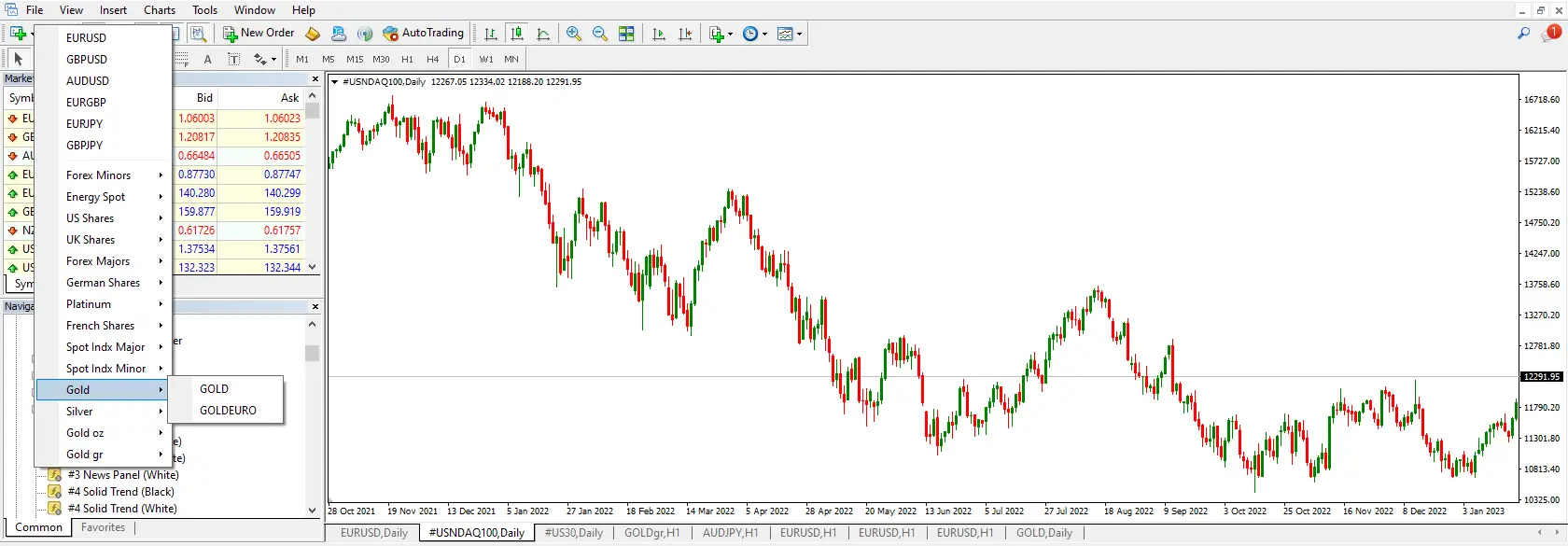Viewport: 1568px width, 546px height.
Task: Open the MetaEditor yellow book icon
Action: 313,34
